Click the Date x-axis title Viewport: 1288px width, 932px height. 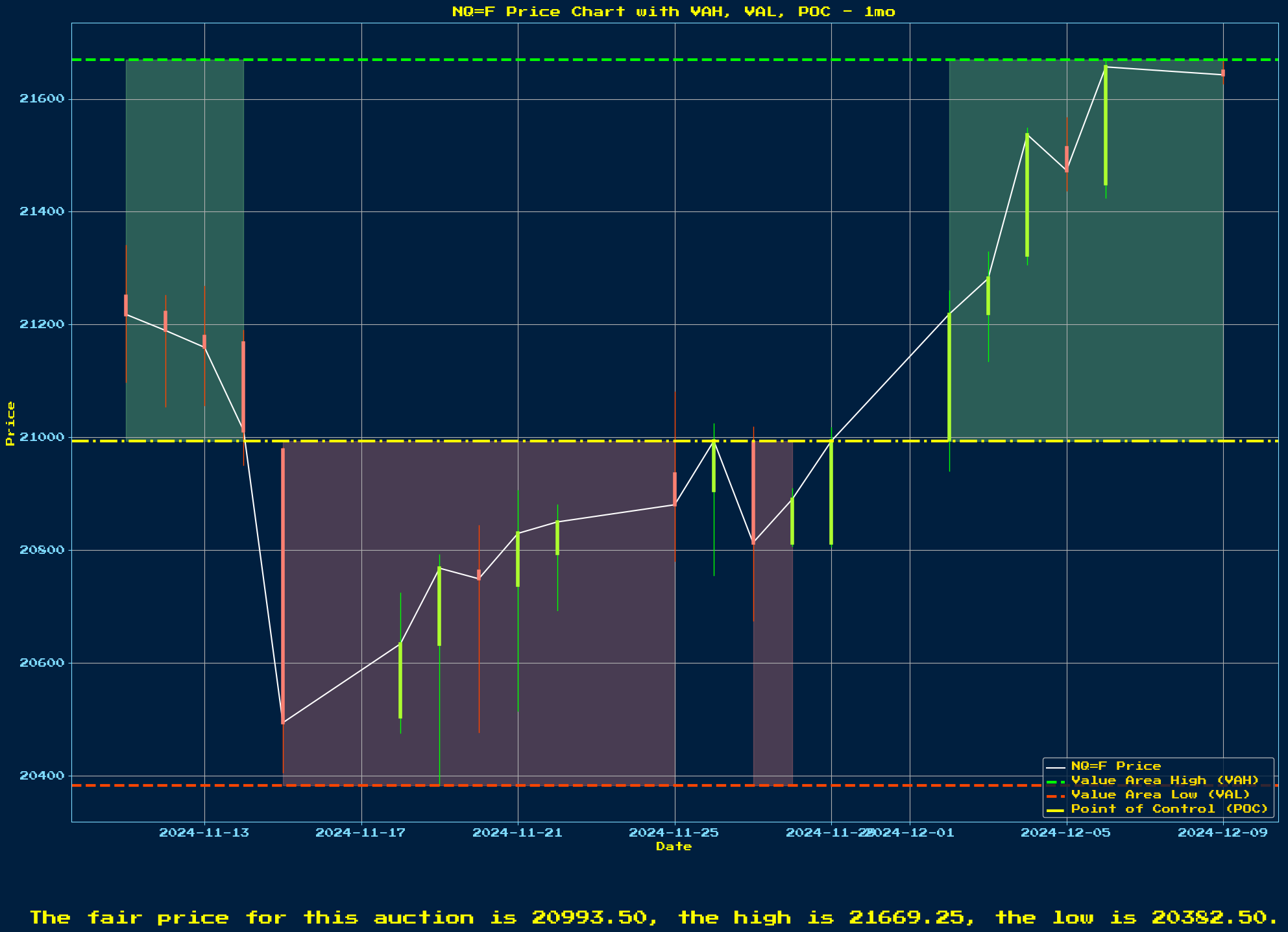[674, 846]
